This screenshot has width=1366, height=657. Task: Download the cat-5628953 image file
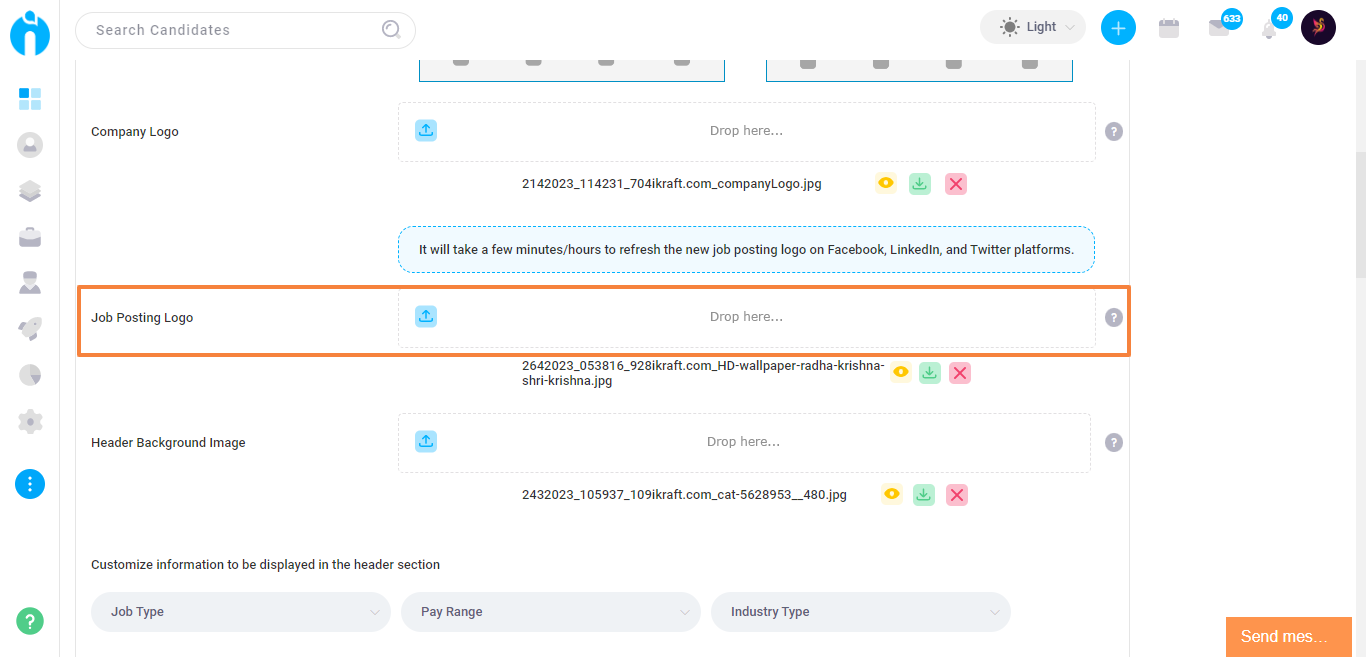(x=924, y=495)
